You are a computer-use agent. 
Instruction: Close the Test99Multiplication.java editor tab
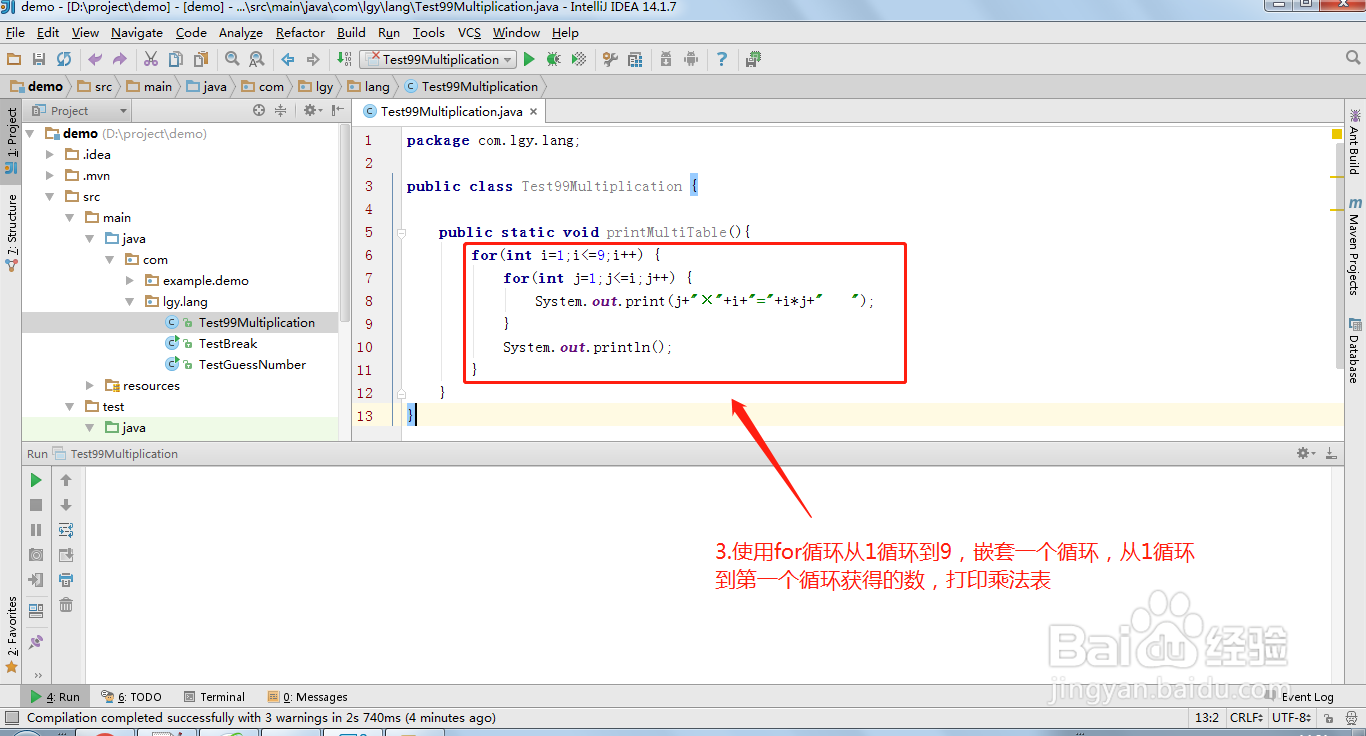pos(534,112)
